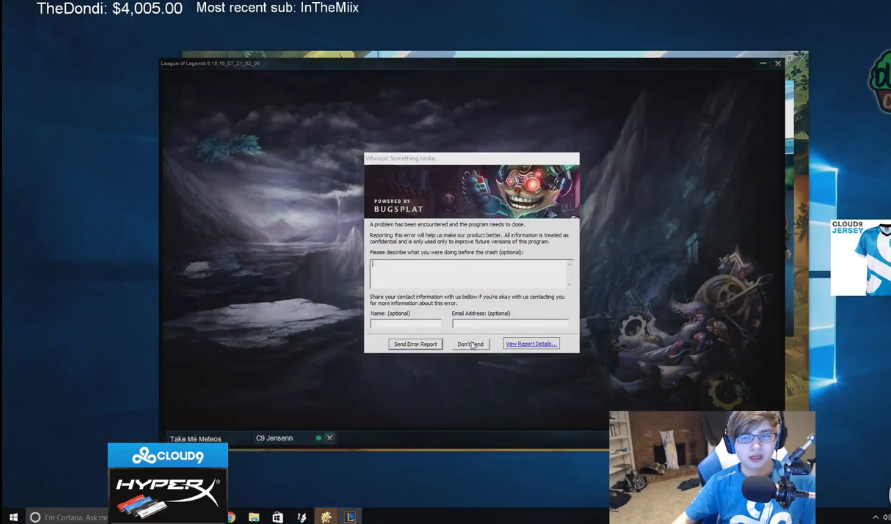Click the Cloud9 Jersey ad thumbnail
The width and height of the screenshot is (891, 524).
pyautogui.click(x=860, y=257)
